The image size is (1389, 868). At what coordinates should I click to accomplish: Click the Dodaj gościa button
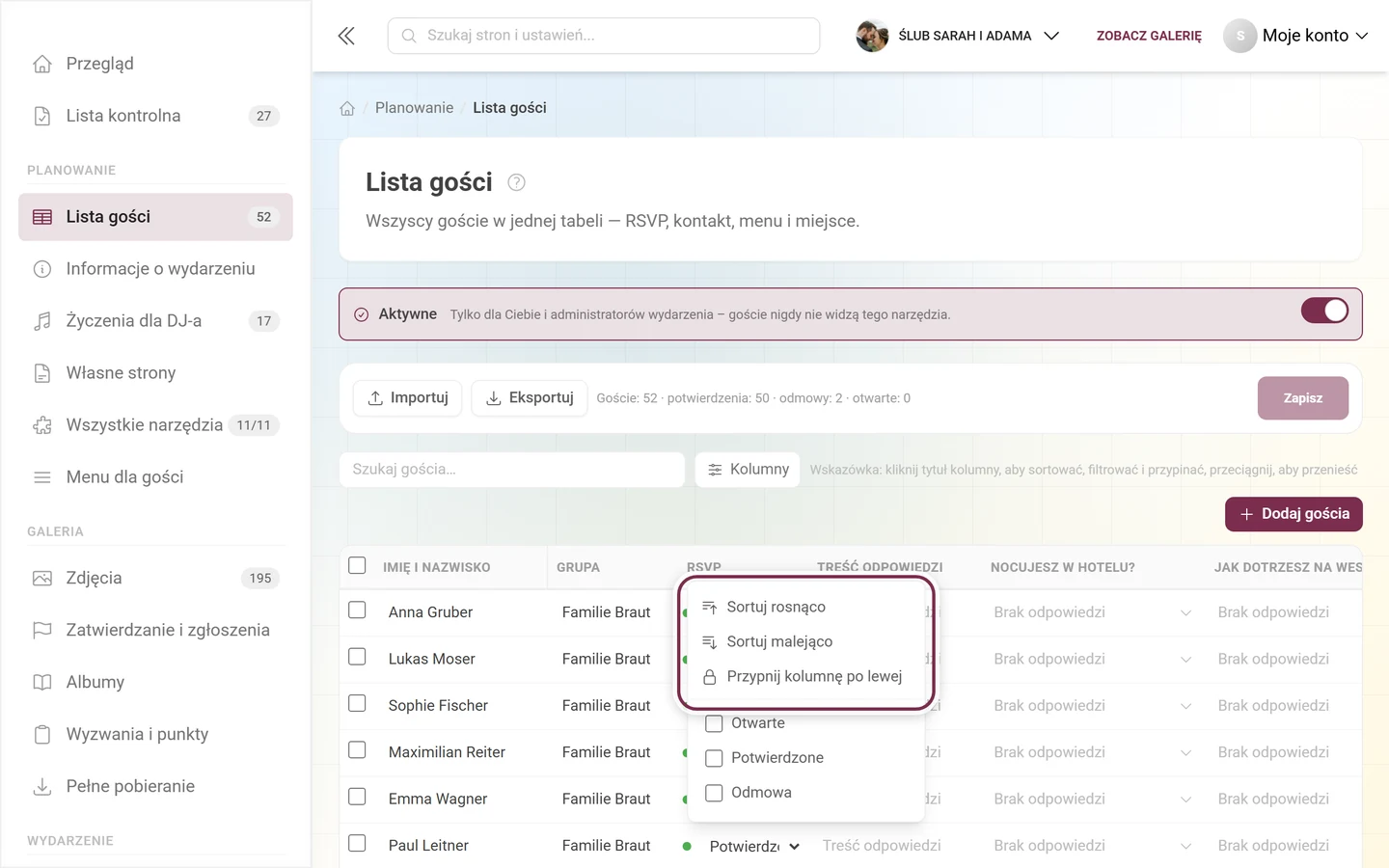point(1294,514)
